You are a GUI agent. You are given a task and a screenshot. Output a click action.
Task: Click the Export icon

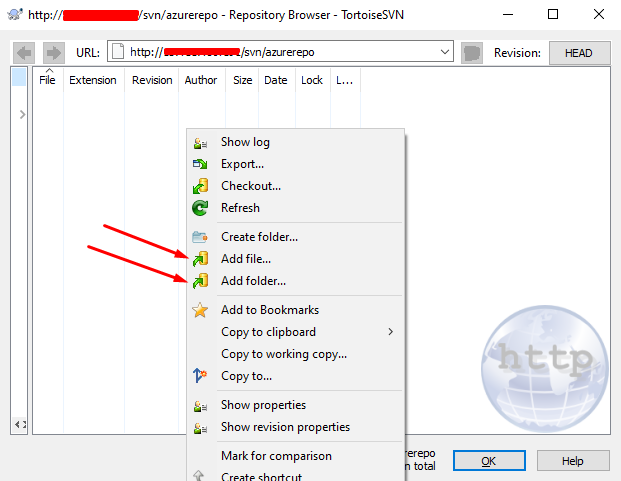click(x=200, y=164)
